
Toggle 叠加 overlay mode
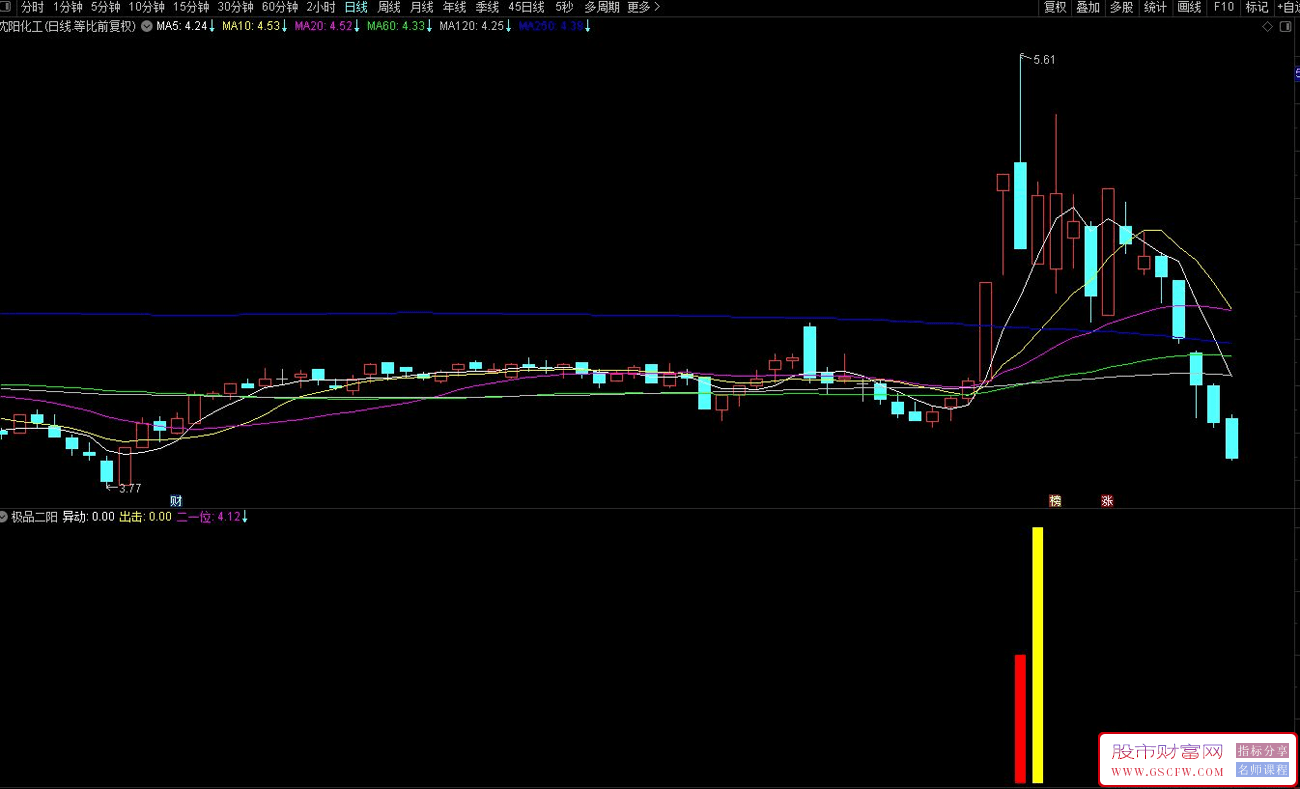[x=1088, y=7]
